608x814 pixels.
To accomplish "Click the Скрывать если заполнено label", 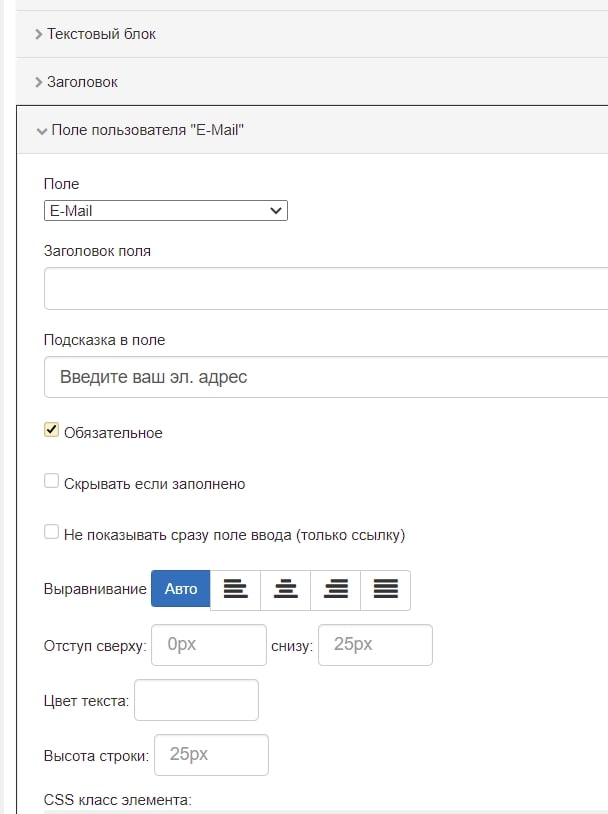I will coord(154,484).
